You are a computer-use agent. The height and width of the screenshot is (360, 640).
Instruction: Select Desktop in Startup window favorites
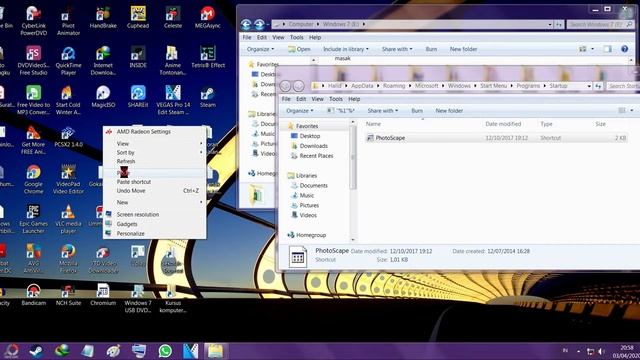[x=309, y=136]
